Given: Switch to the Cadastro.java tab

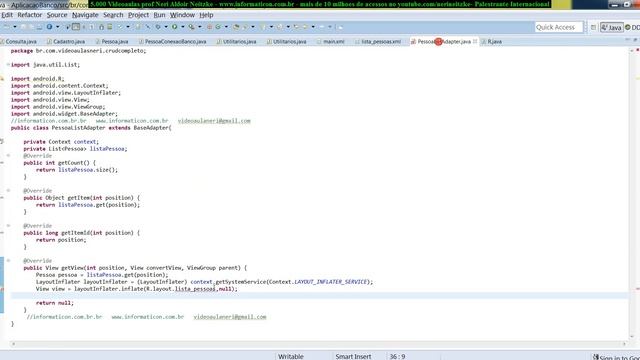Looking at the screenshot, I should coord(66,41).
